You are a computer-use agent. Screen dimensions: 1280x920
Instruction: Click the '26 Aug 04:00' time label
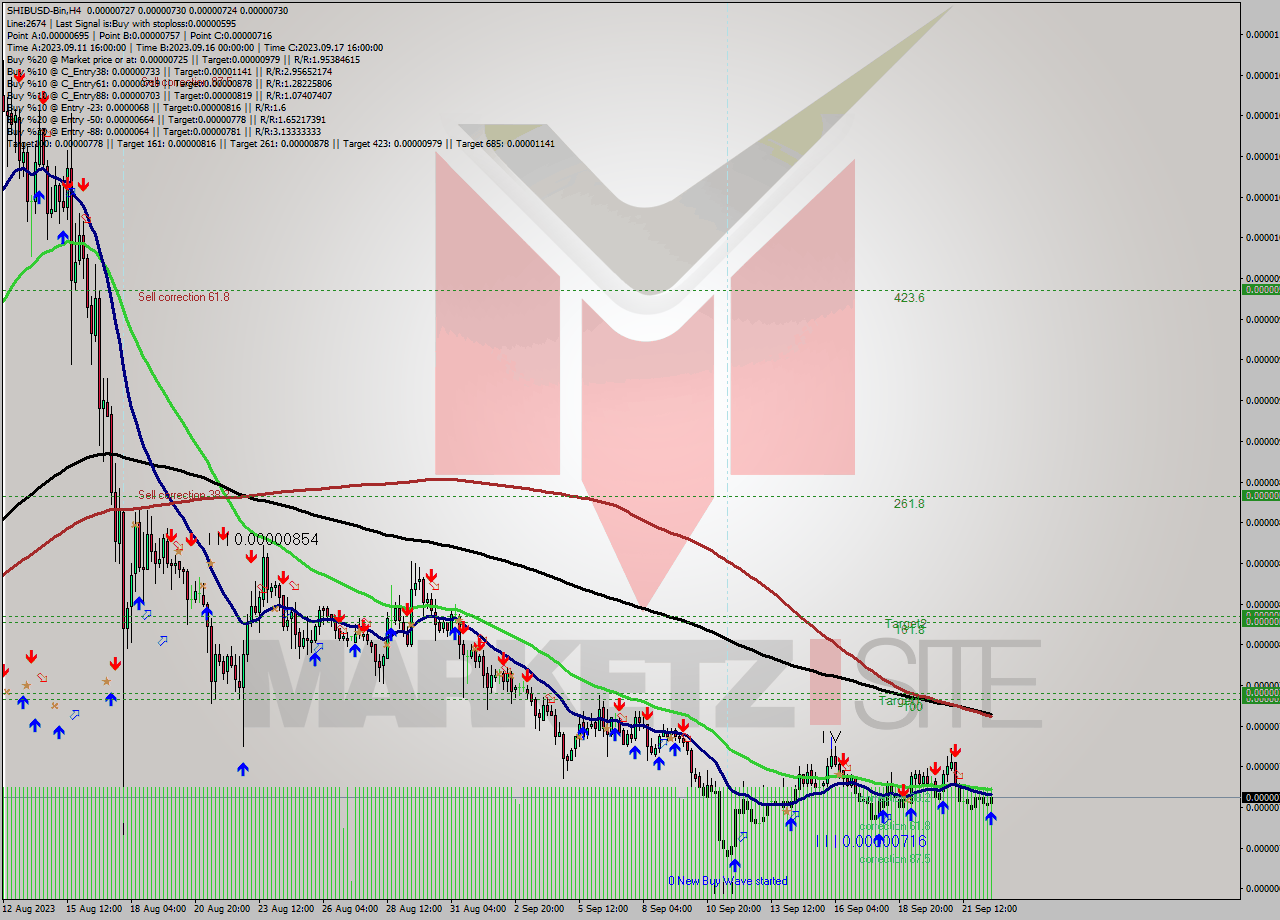pyautogui.click(x=351, y=909)
